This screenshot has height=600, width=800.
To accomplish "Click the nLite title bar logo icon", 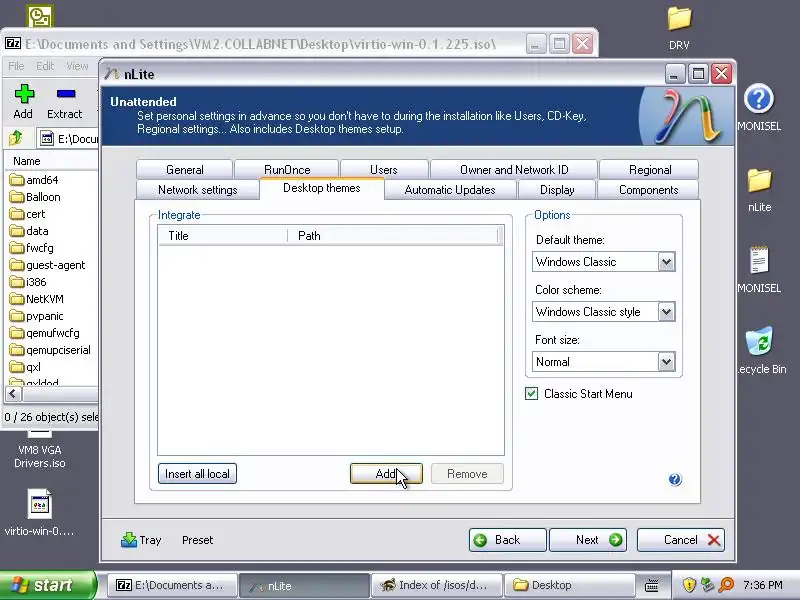I will click(112, 74).
